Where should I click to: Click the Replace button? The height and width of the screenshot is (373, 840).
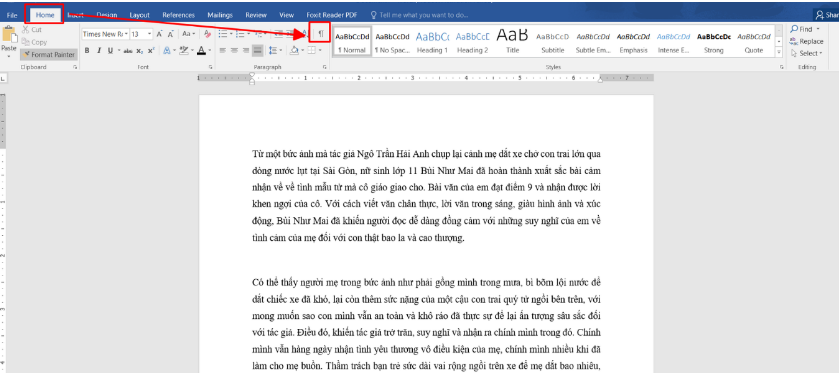(x=807, y=41)
